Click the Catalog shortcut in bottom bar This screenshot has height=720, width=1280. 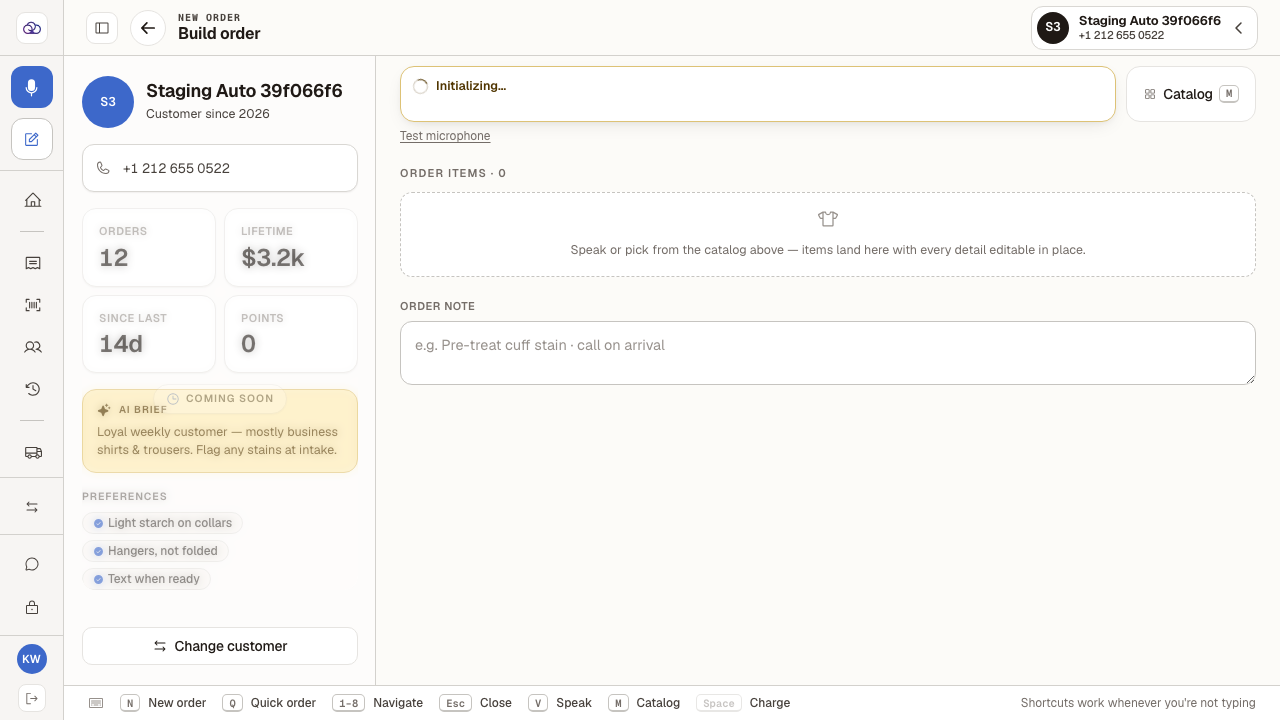coord(644,703)
